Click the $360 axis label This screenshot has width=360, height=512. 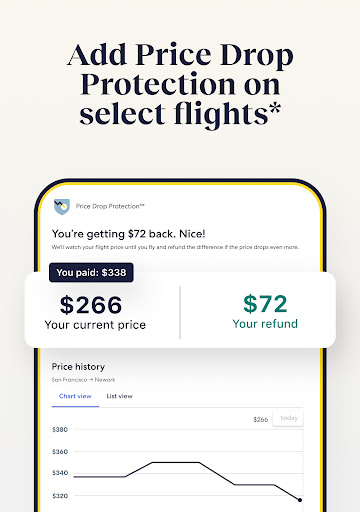pyautogui.click(x=60, y=452)
